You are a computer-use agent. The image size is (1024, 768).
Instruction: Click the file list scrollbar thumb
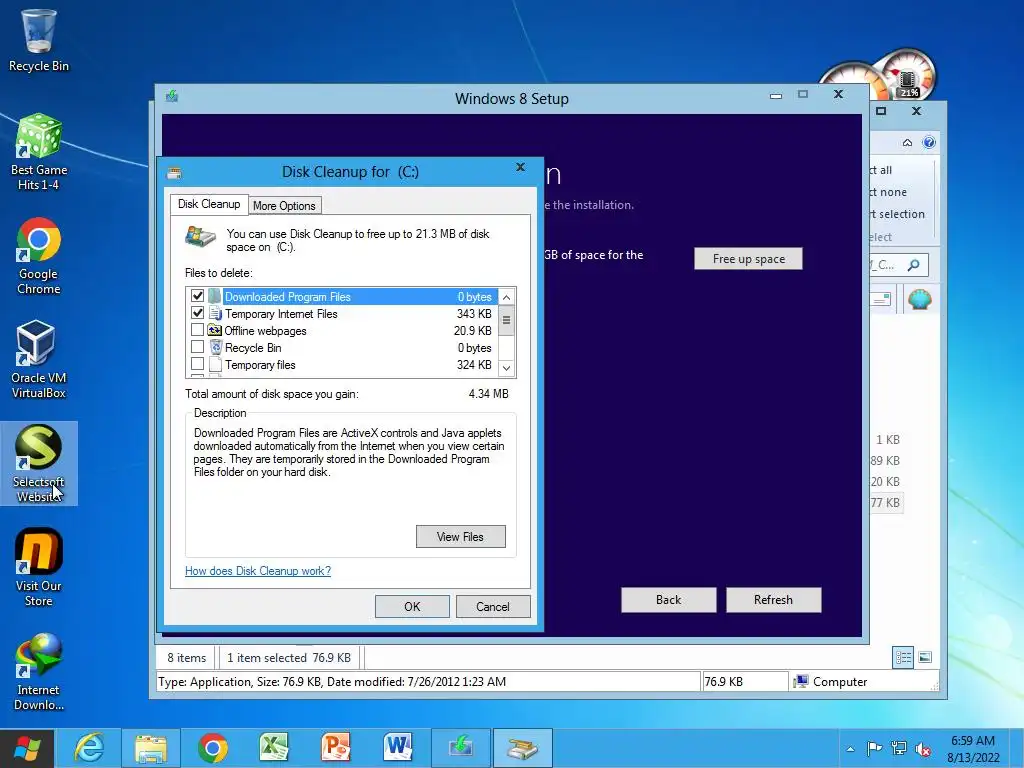tap(506, 321)
